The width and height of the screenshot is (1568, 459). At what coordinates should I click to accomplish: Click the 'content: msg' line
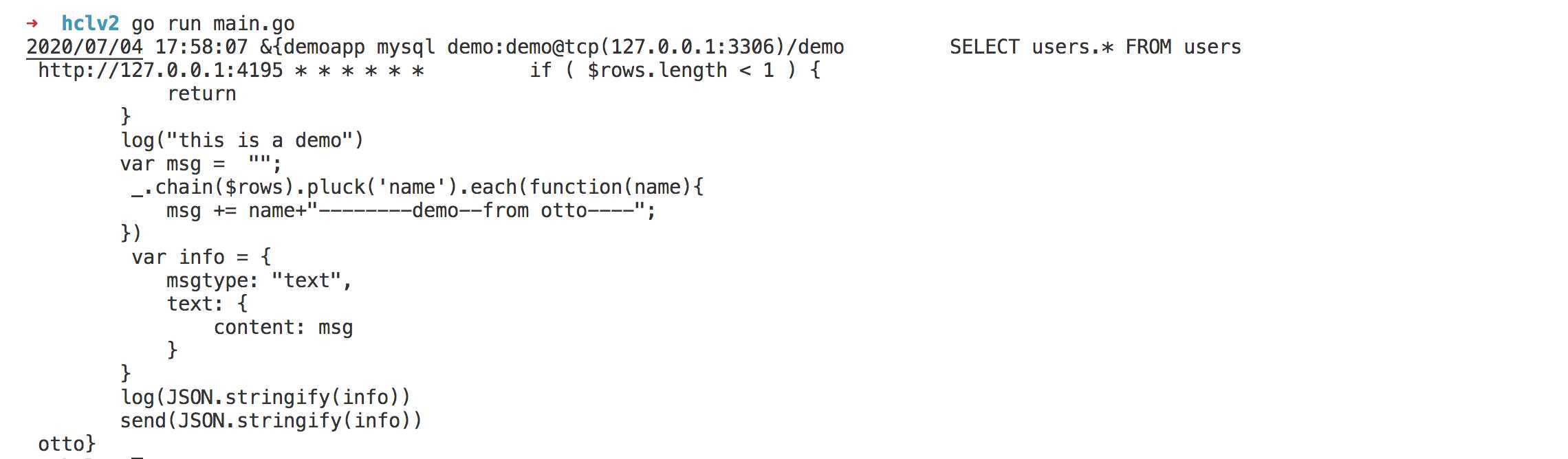[x=283, y=328]
